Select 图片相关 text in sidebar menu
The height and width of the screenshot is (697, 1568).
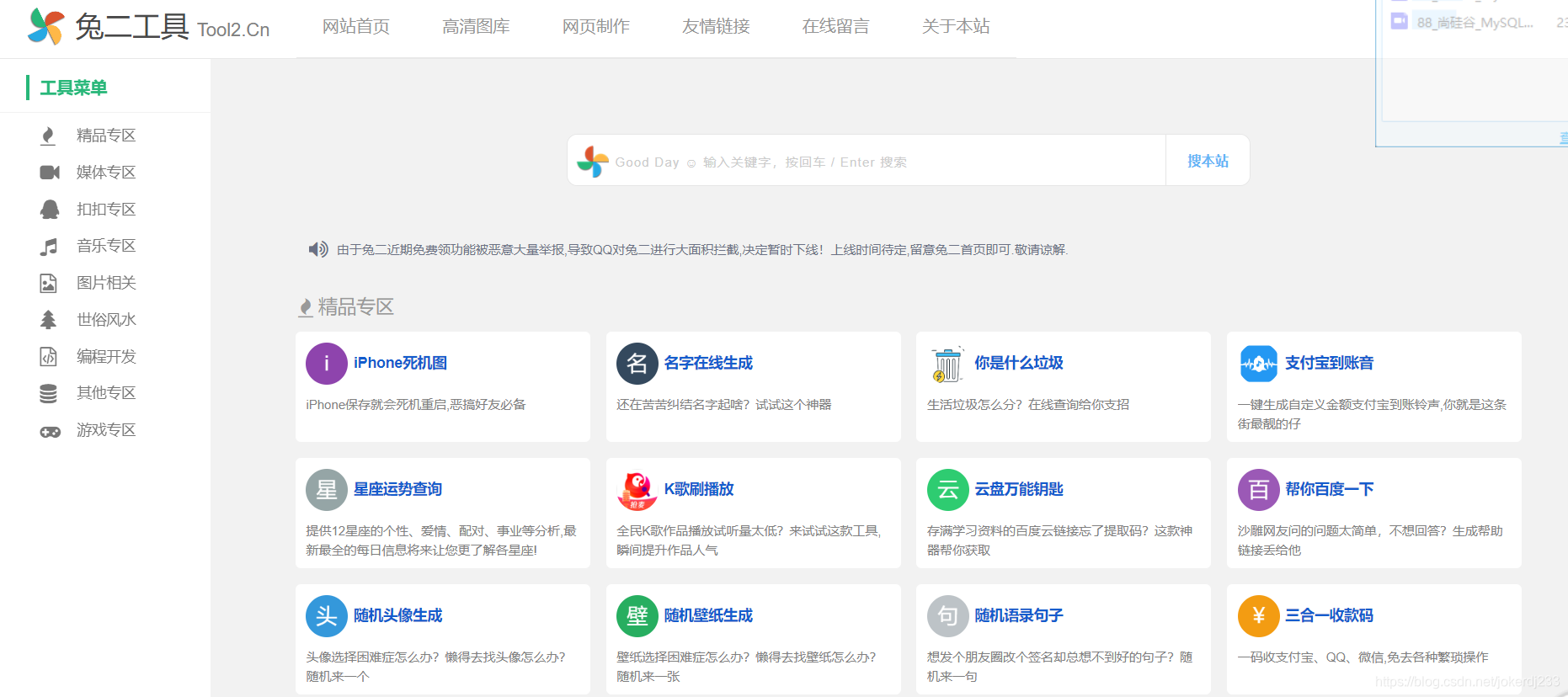[x=106, y=283]
